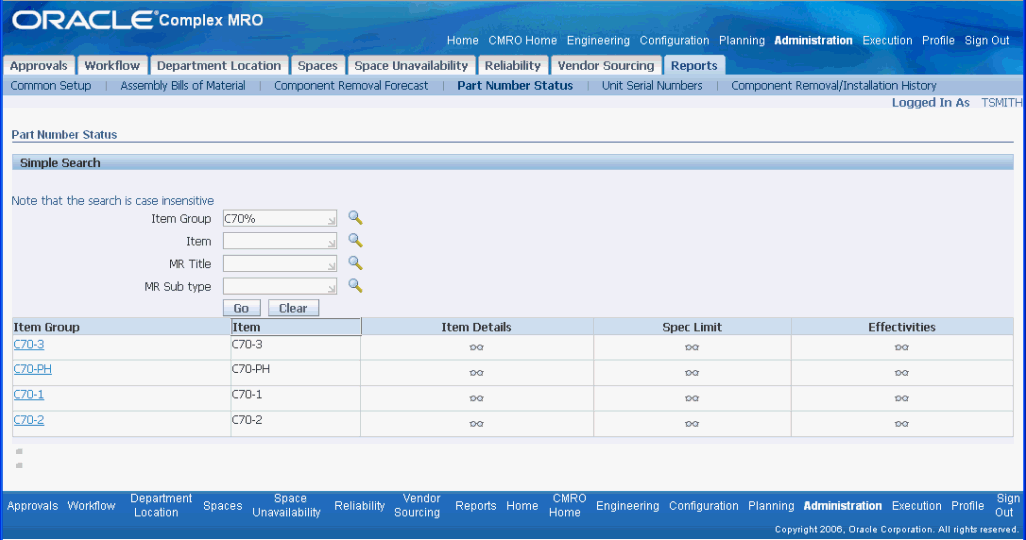View Item Details glasses icon for C70-2

tap(476, 424)
